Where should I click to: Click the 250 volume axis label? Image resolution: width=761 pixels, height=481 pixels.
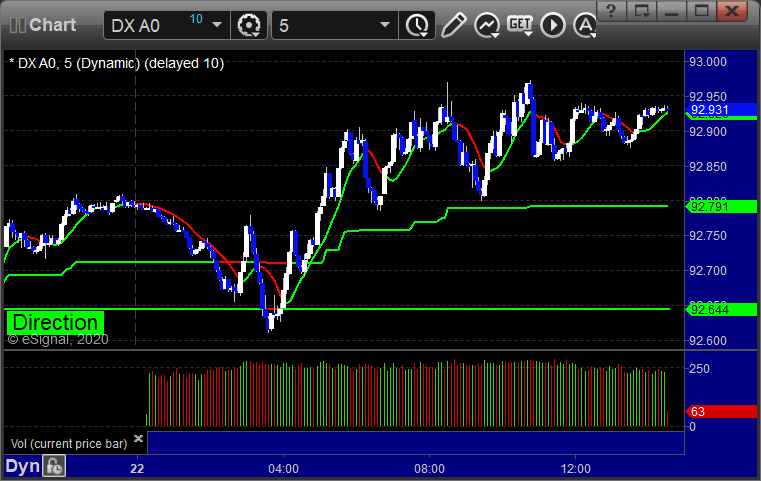(699, 369)
